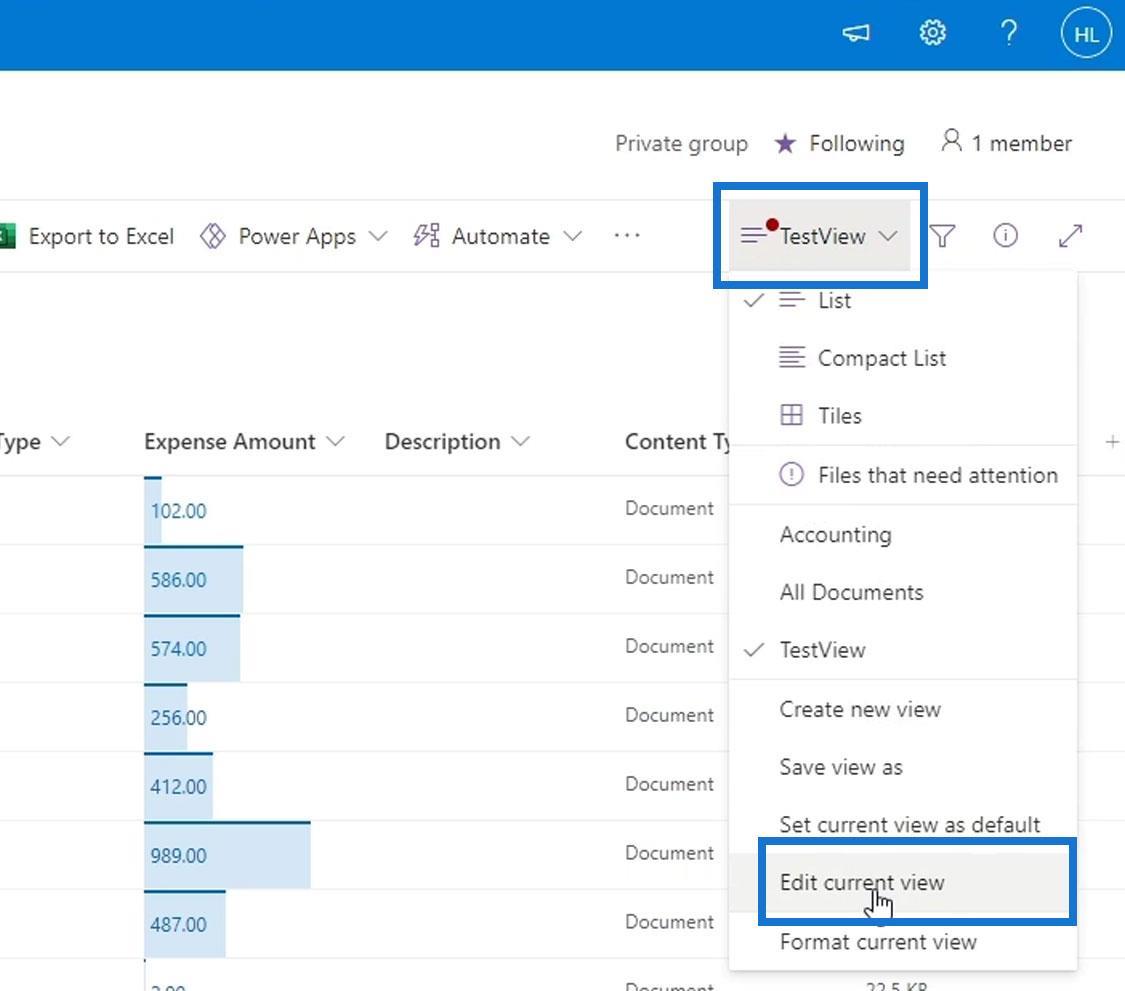This screenshot has height=991, width=1125.
Task: Select the Compact List layout
Action: 903,358
